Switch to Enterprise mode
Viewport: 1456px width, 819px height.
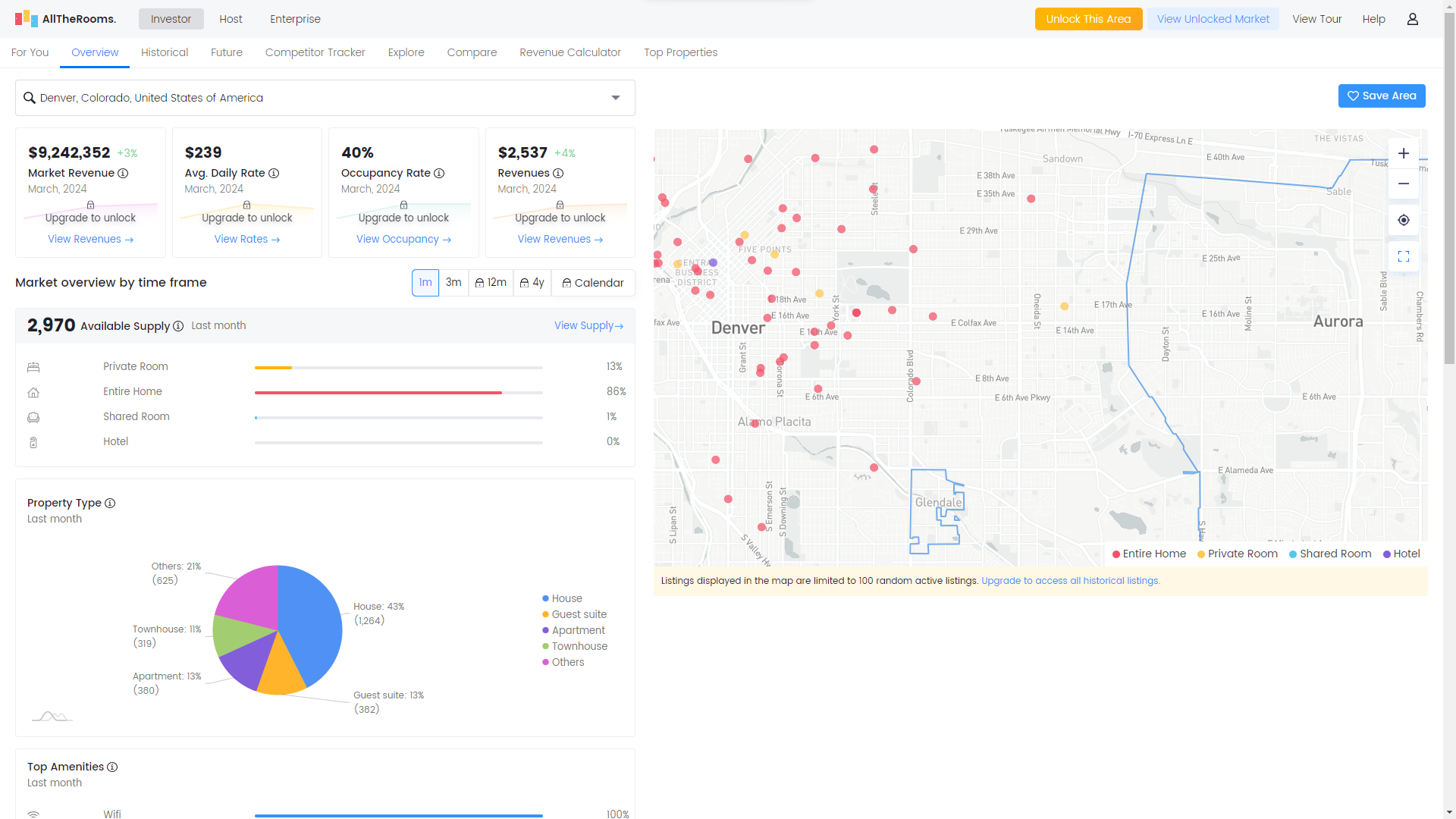coord(295,19)
